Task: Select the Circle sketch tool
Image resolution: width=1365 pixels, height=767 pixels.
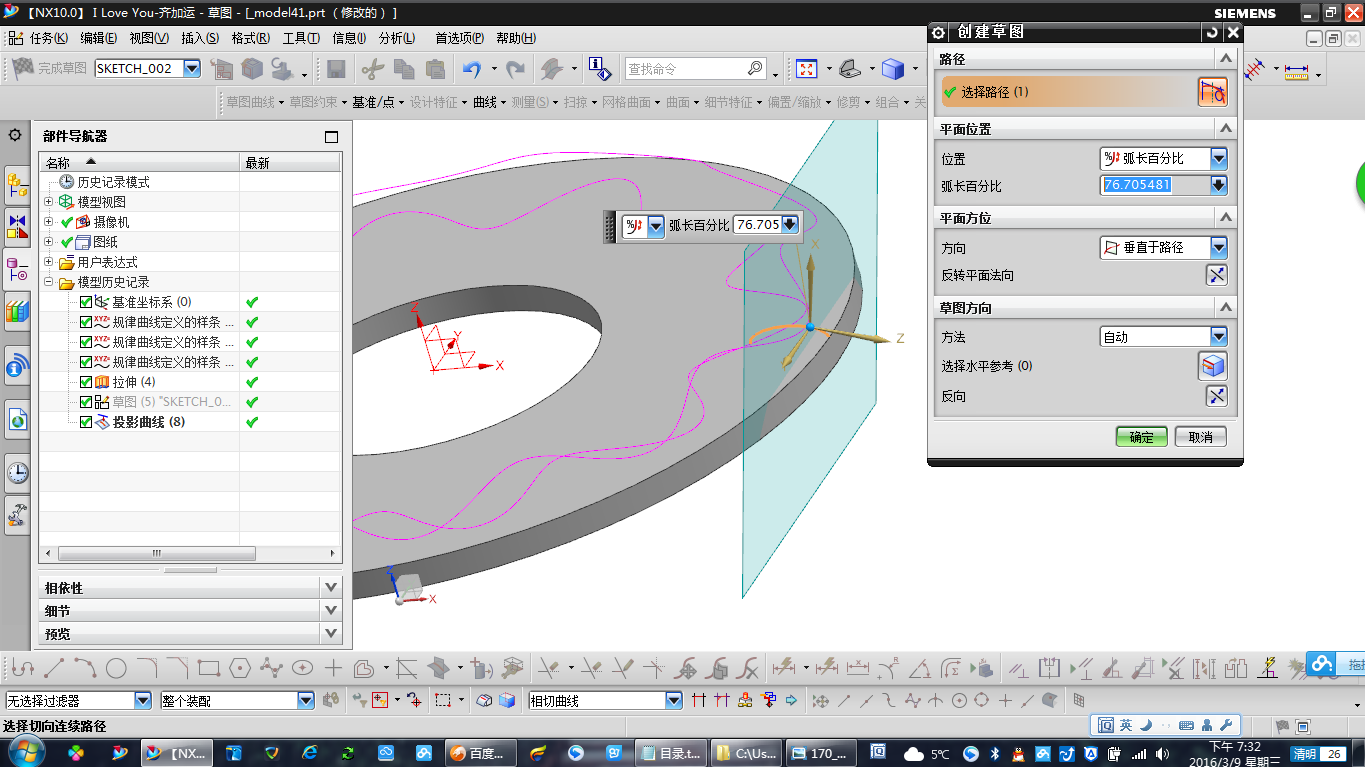Action: [116, 668]
